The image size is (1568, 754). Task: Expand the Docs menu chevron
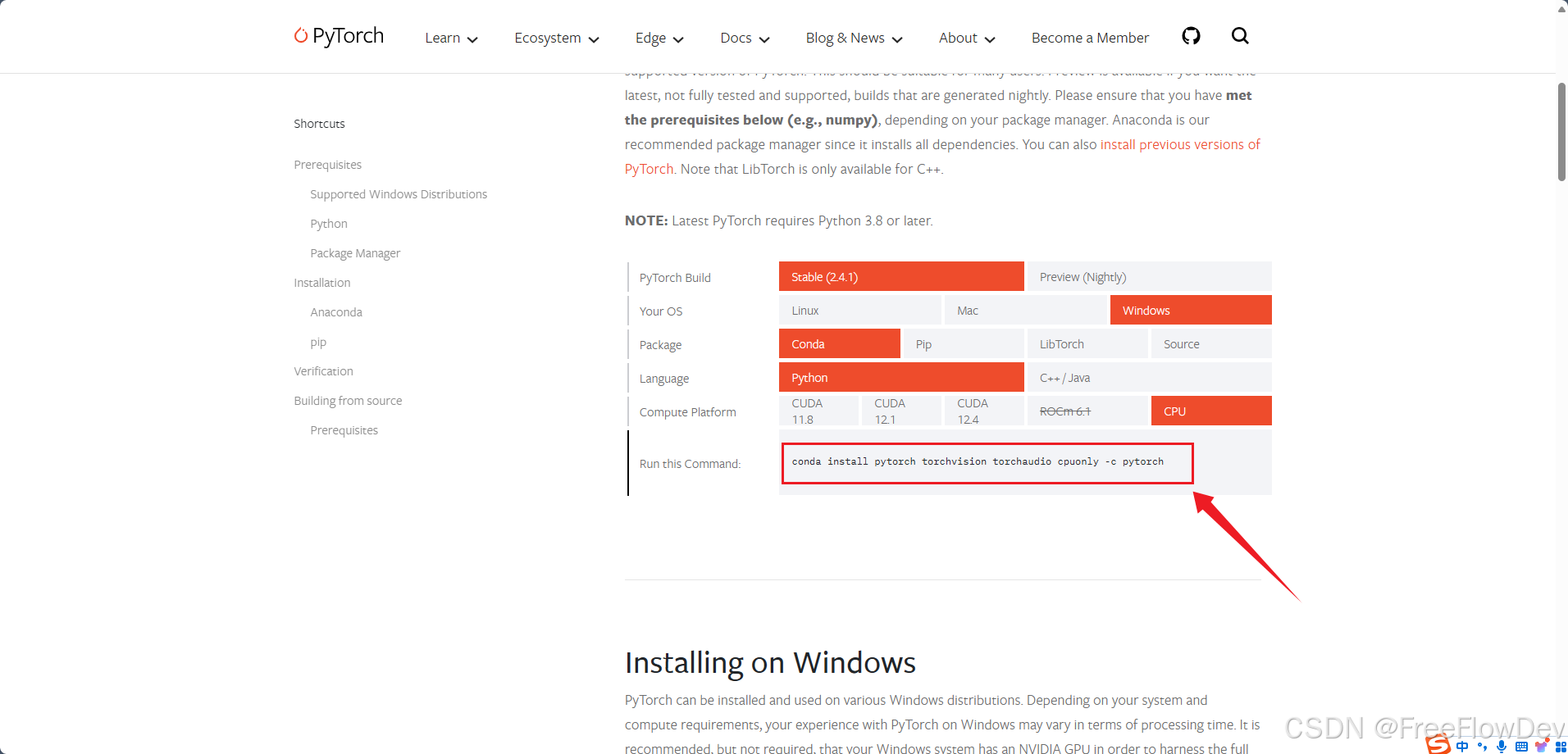(764, 39)
